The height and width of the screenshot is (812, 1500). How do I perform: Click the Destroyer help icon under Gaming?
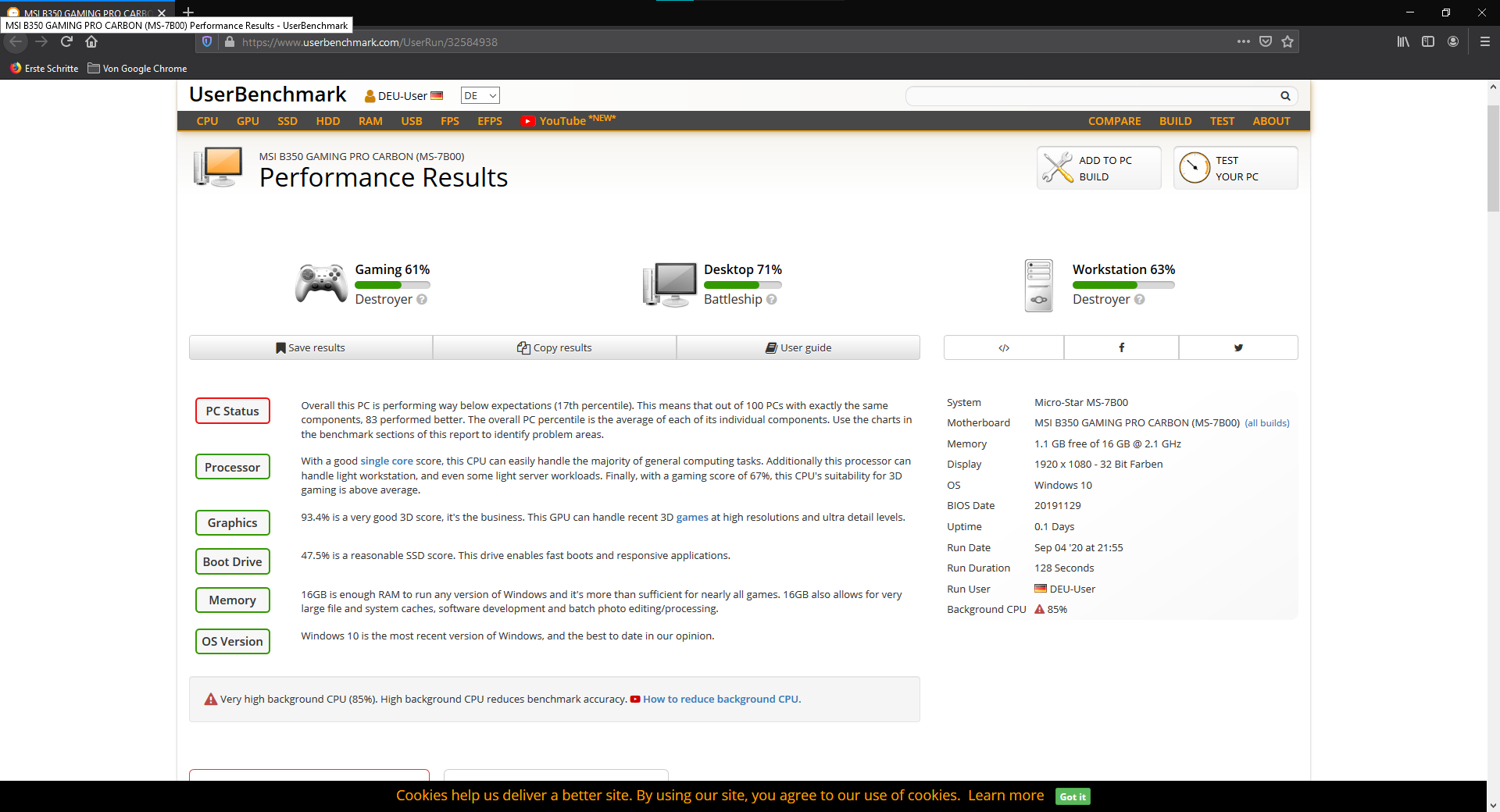pos(422,300)
